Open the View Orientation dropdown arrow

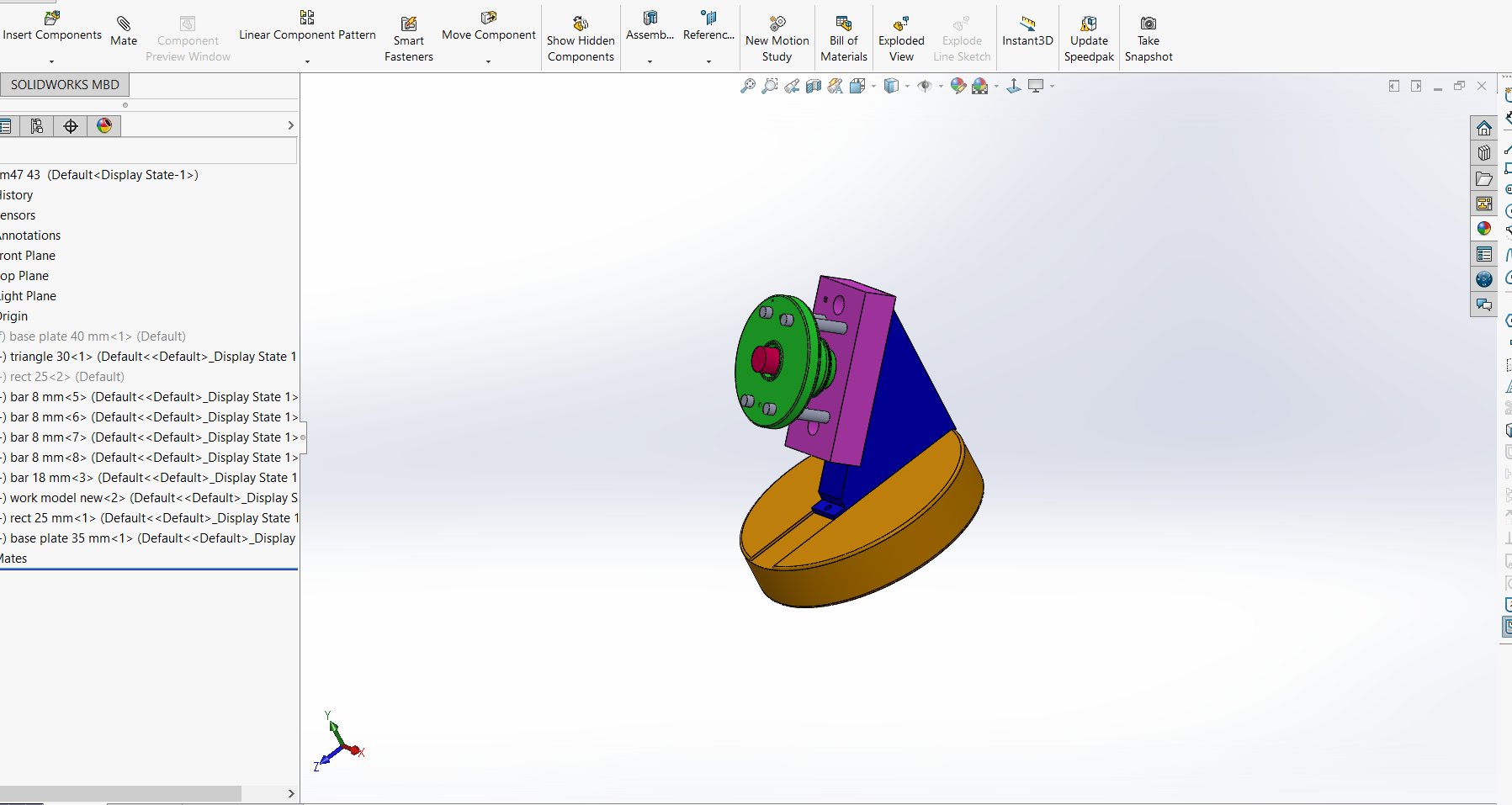click(873, 86)
